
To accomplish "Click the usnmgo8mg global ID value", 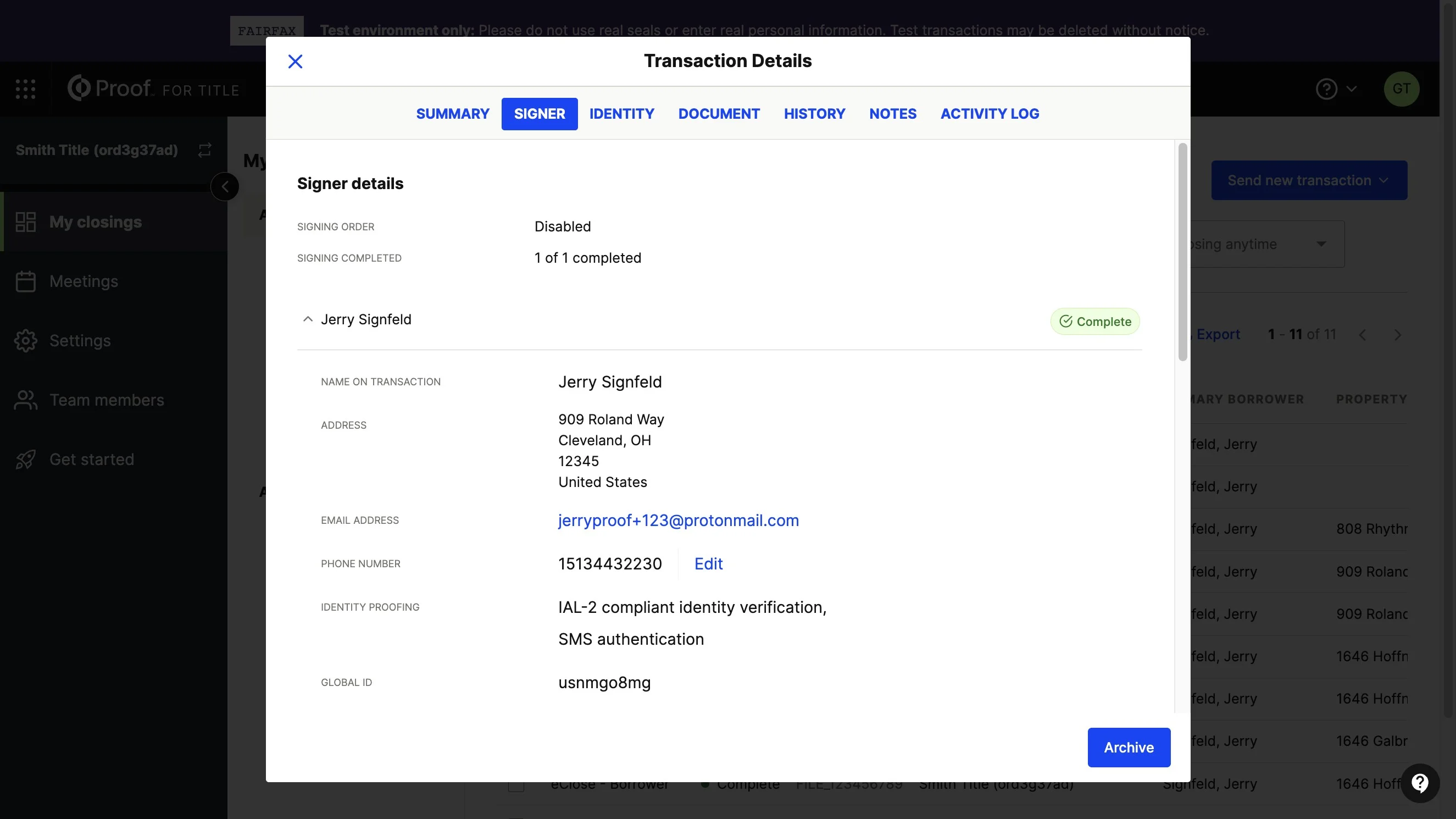I will (604, 683).
